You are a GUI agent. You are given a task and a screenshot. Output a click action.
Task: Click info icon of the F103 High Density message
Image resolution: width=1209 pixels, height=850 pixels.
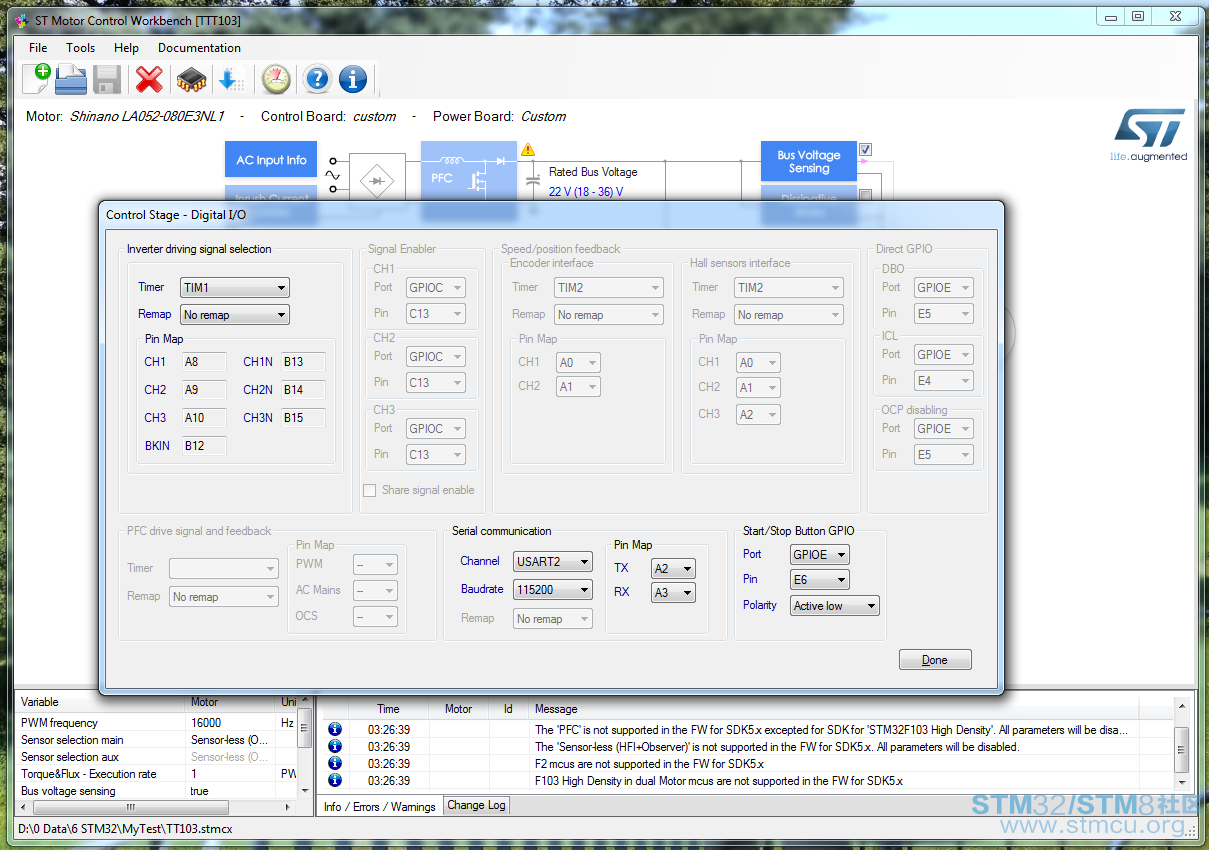click(x=335, y=781)
